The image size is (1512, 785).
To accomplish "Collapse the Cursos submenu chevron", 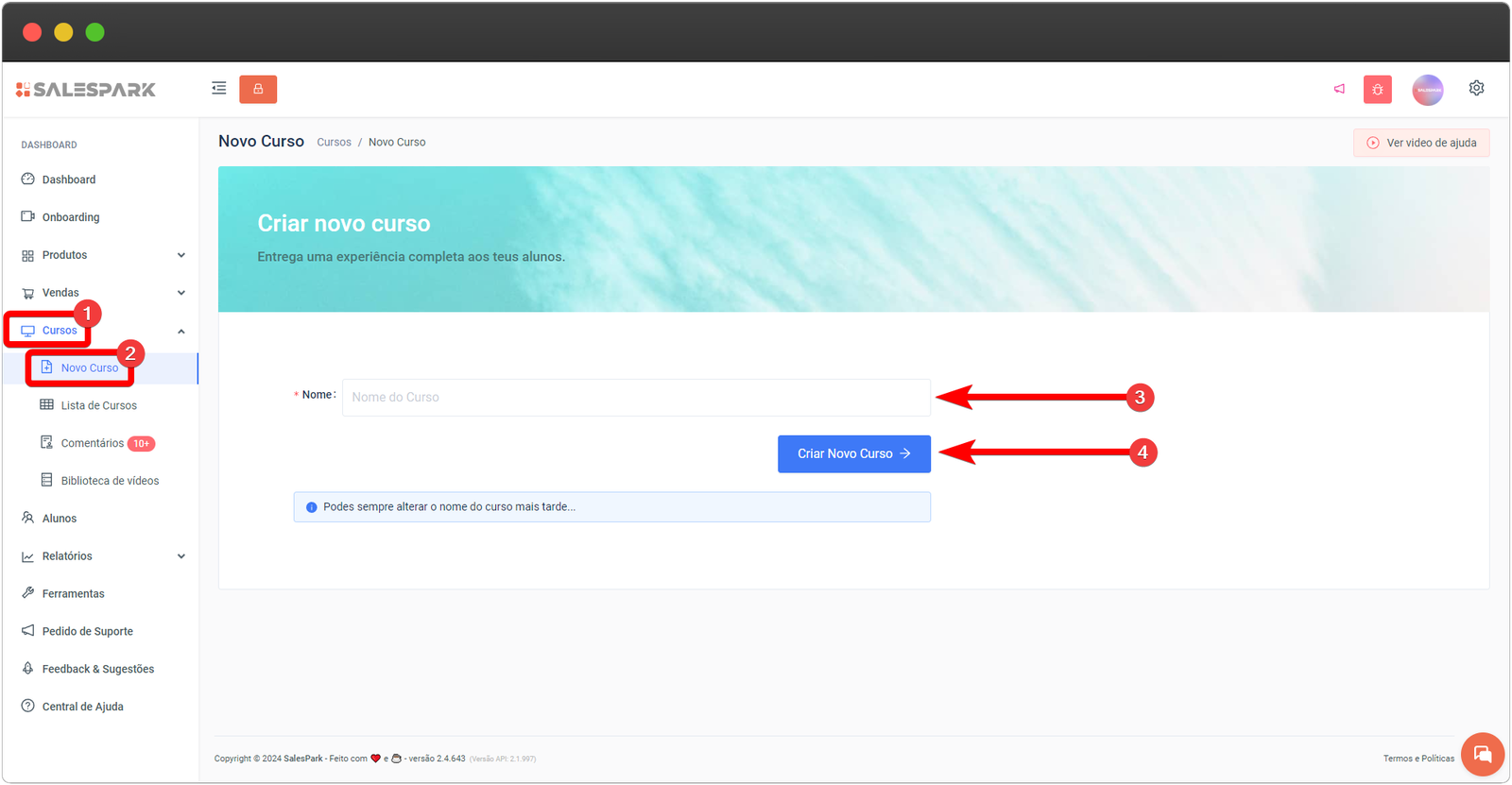I will coord(181,332).
